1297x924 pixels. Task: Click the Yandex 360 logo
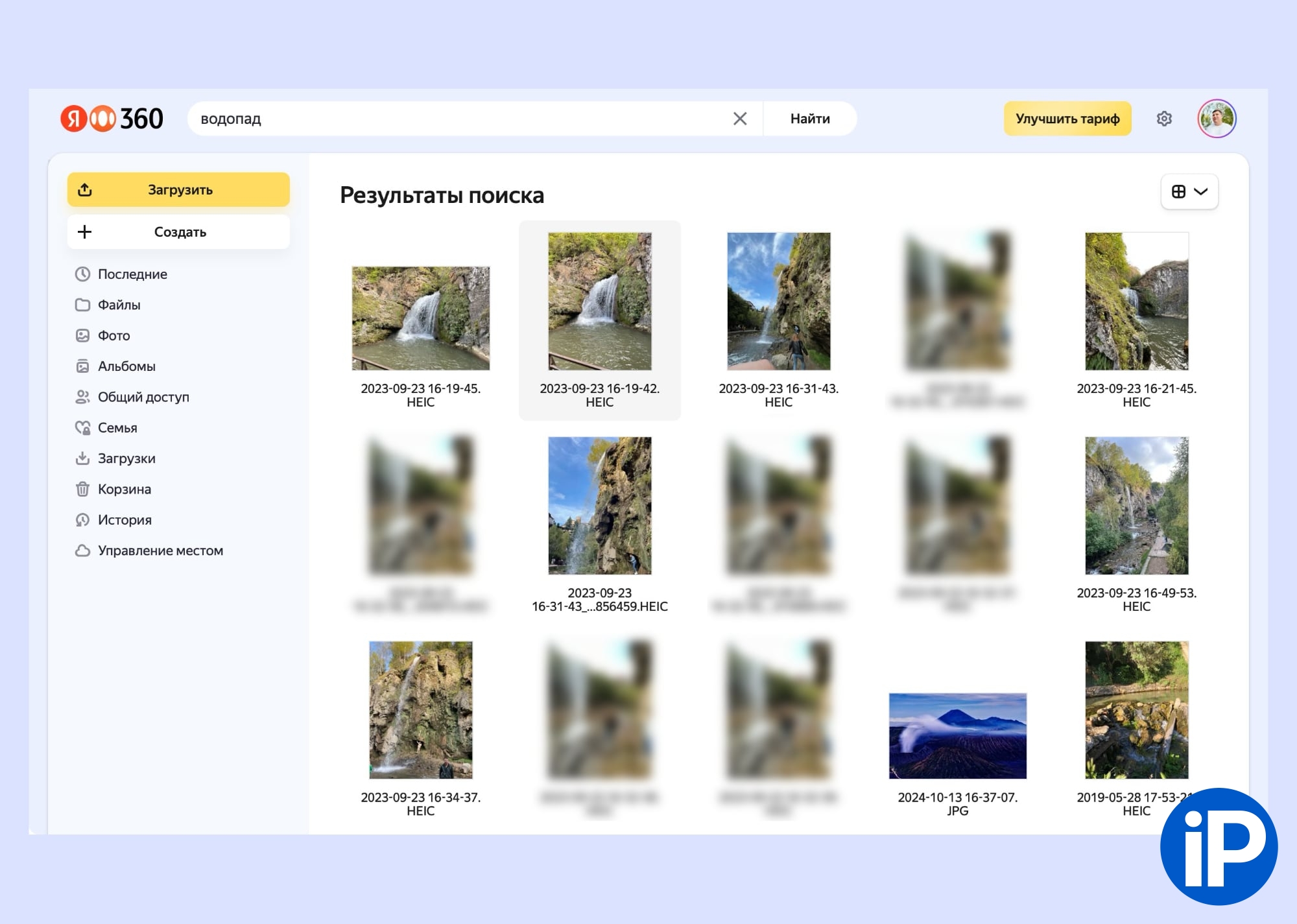pos(112,119)
